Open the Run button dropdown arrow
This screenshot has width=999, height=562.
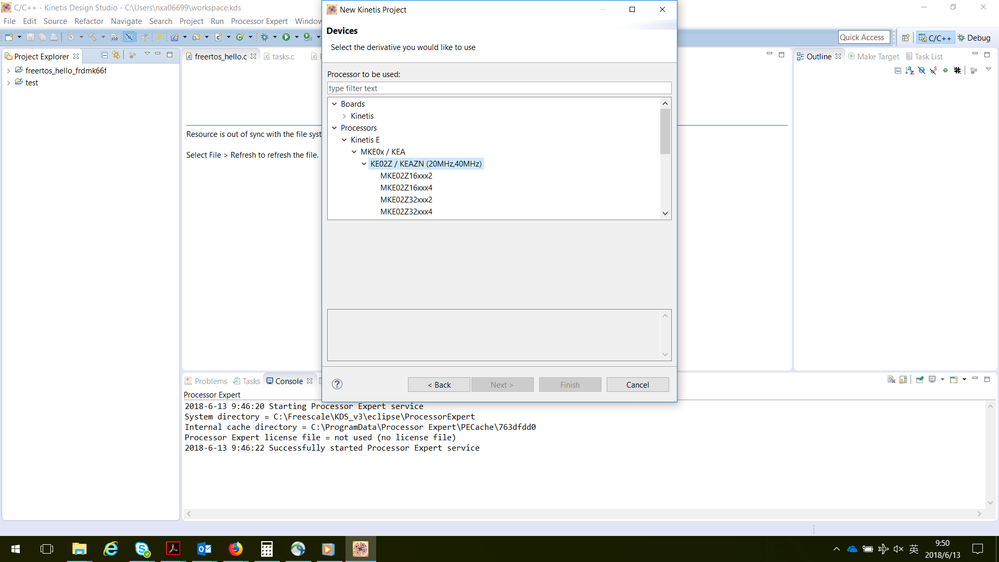tap(296, 37)
